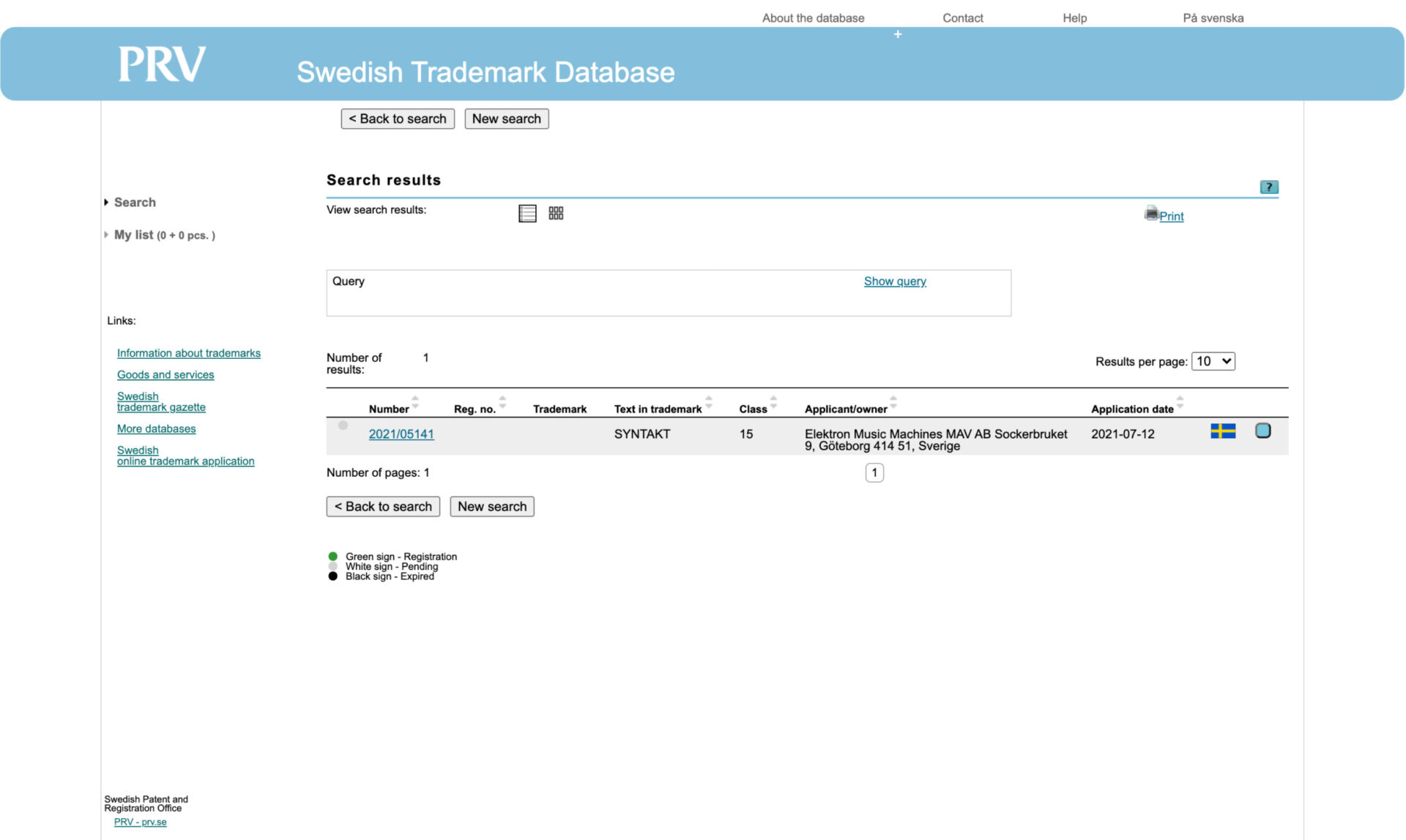Click the pending status dot for 2021/05141
Image resolution: width=1406 pixels, height=840 pixels.
tap(343, 425)
